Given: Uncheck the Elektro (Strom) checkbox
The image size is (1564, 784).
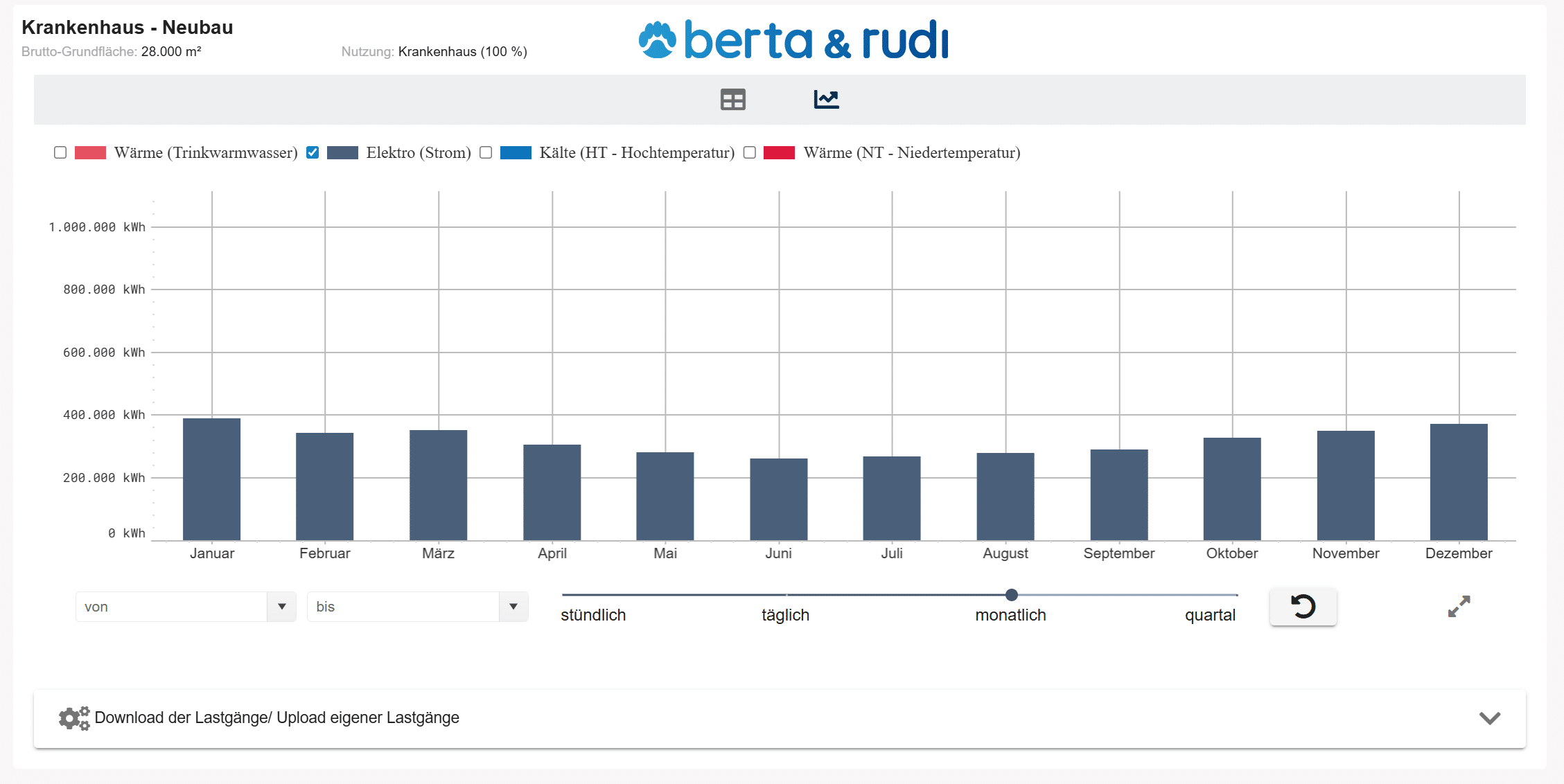Looking at the screenshot, I should point(313,152).
